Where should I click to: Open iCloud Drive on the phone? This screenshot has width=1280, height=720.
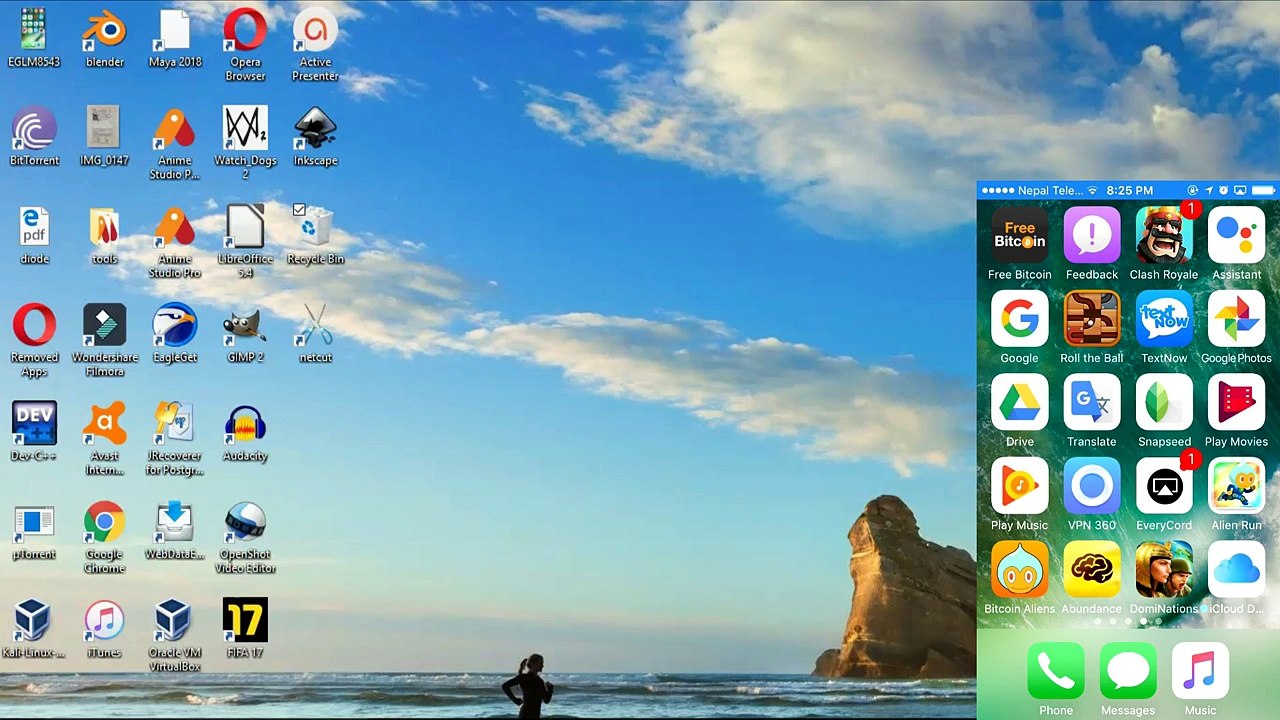1236,570
